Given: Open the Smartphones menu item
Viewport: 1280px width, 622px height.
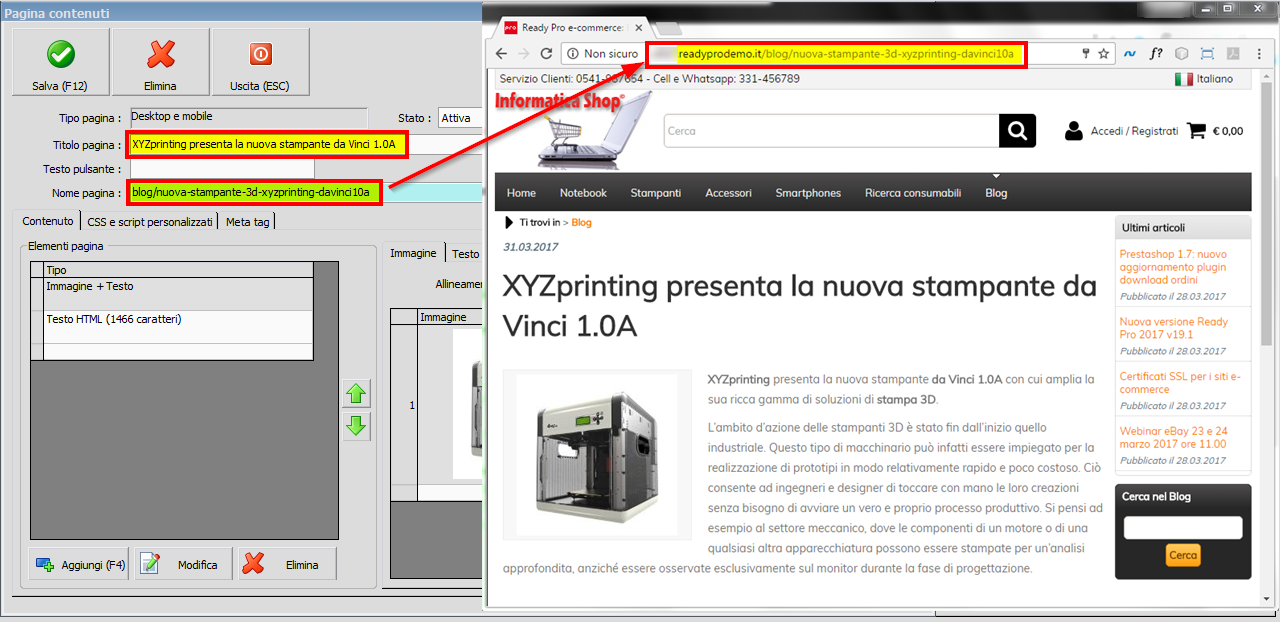Looking at the screenshot, I should tap(808, 193).
